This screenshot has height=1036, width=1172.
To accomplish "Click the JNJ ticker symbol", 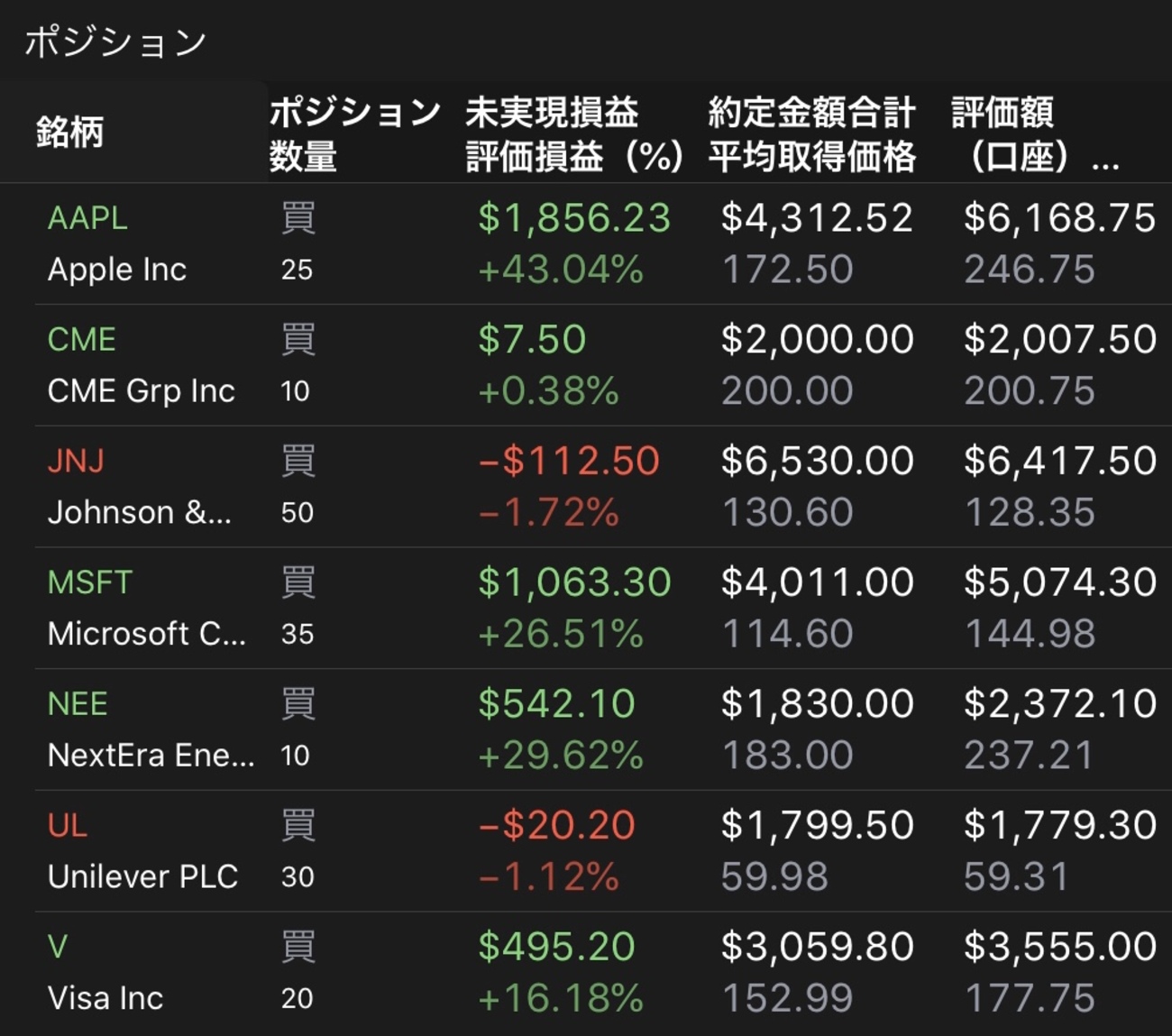I will point(75,461).
